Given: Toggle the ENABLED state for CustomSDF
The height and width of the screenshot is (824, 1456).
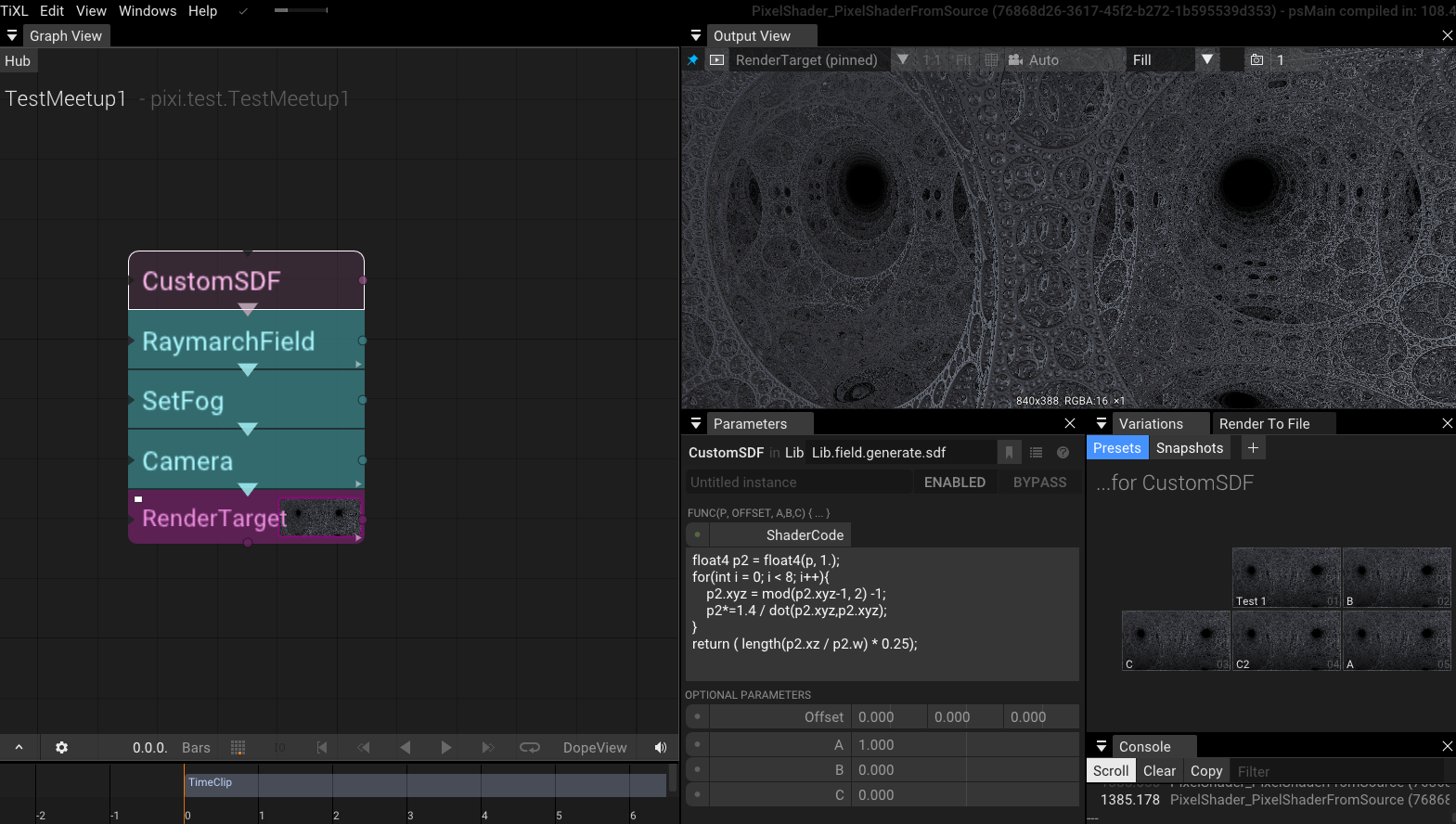Looking at the screenshot, I should point(954,483).
